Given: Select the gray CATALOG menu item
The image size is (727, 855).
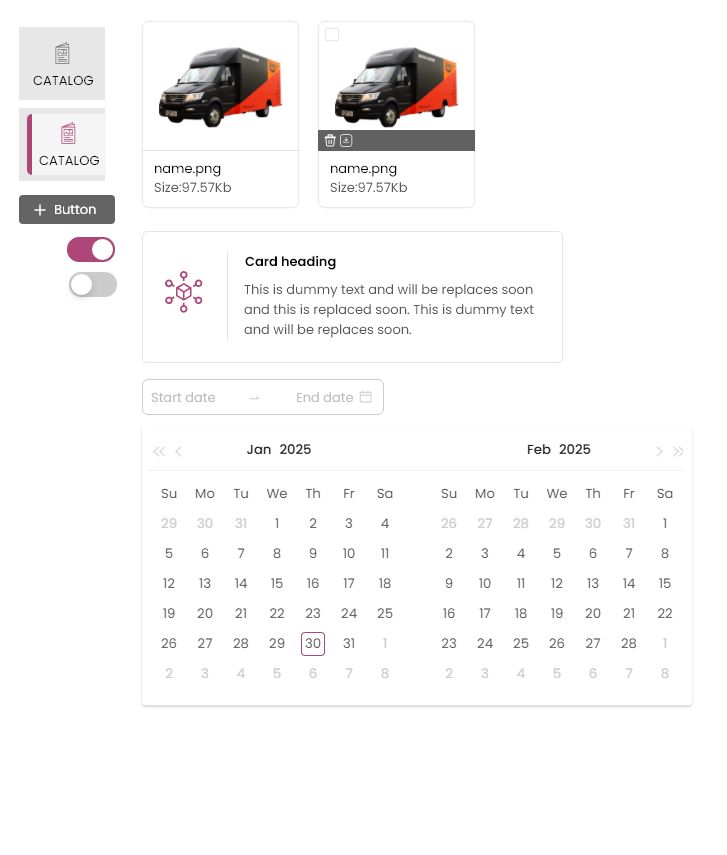Looking at the screenshot, I should pyautogui.click(x=62, y=64).
